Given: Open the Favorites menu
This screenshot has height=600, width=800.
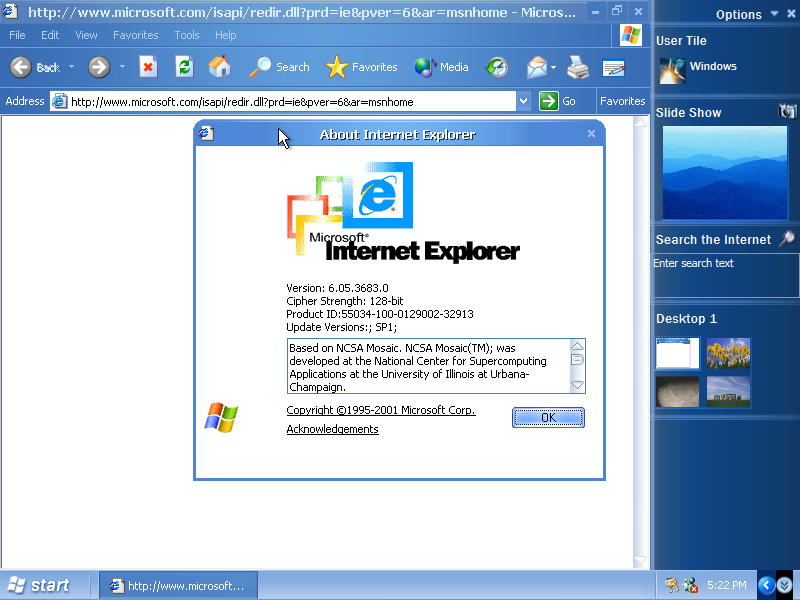Looking at the screenshot, I should pyautogui.click(x=135, y=35).
